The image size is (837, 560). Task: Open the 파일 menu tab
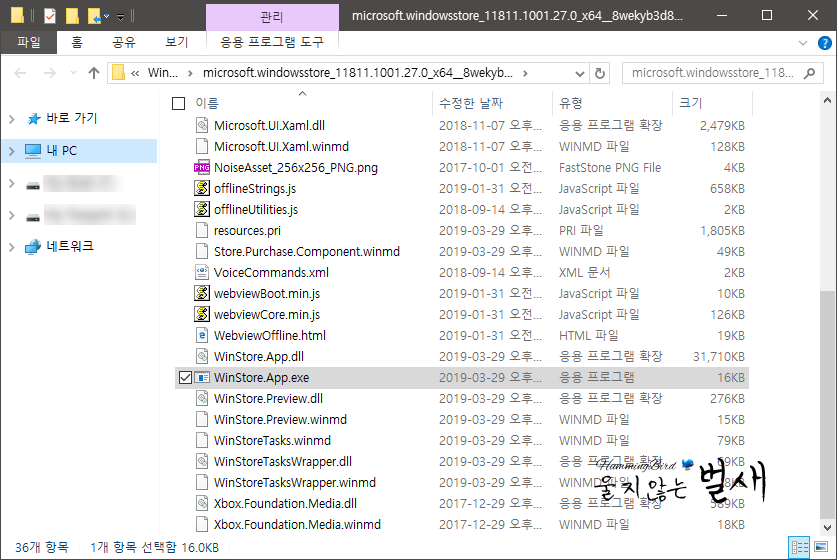[x=29, y=42]
